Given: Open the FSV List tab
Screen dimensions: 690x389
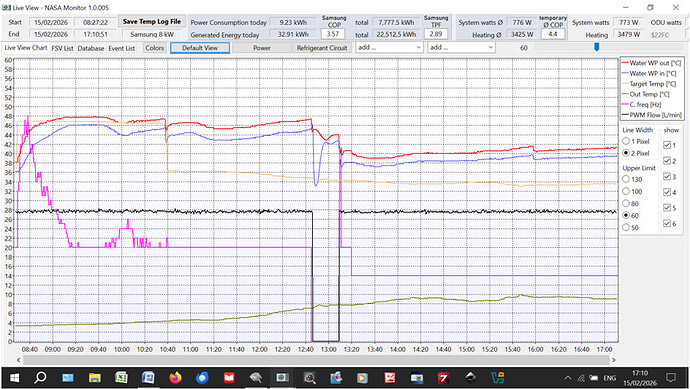Looking at the screenshot, I should coord(62,48).
